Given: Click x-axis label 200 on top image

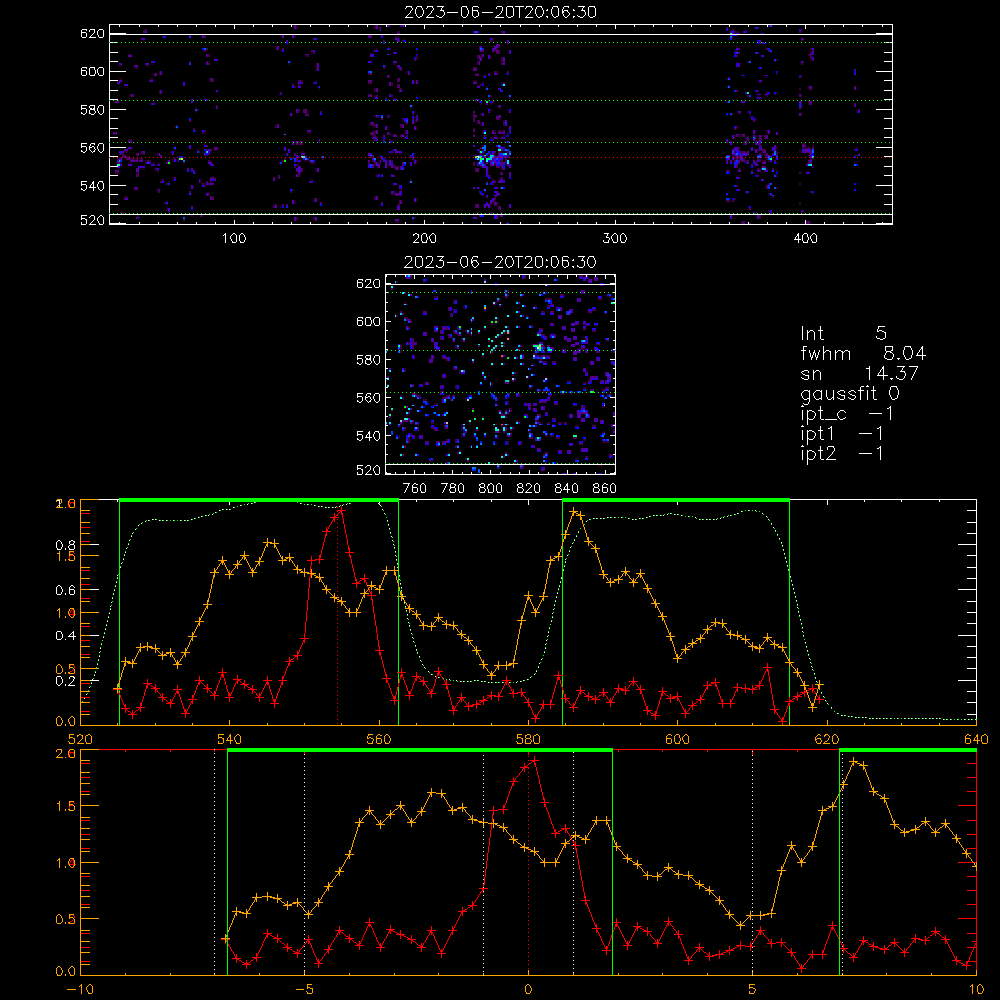Looking at the screenshot, I should tap(424, 239).
